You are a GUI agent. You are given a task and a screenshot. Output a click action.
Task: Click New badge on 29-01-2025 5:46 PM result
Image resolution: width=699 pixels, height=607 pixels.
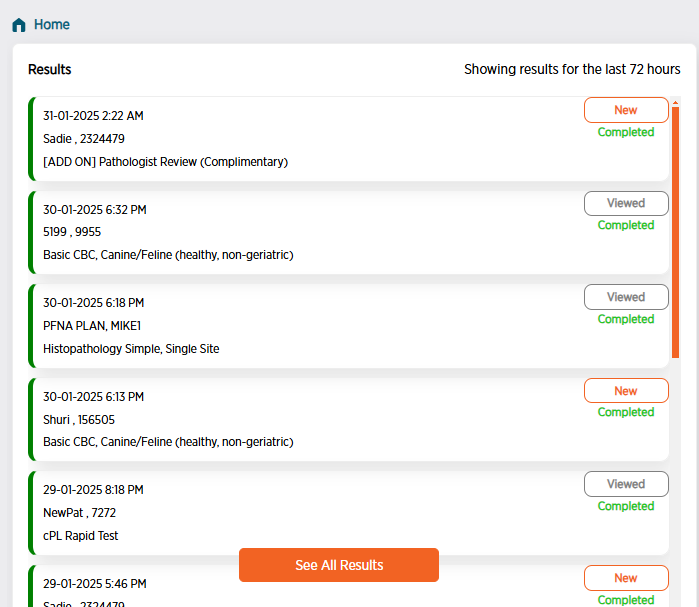coord(626,578)
